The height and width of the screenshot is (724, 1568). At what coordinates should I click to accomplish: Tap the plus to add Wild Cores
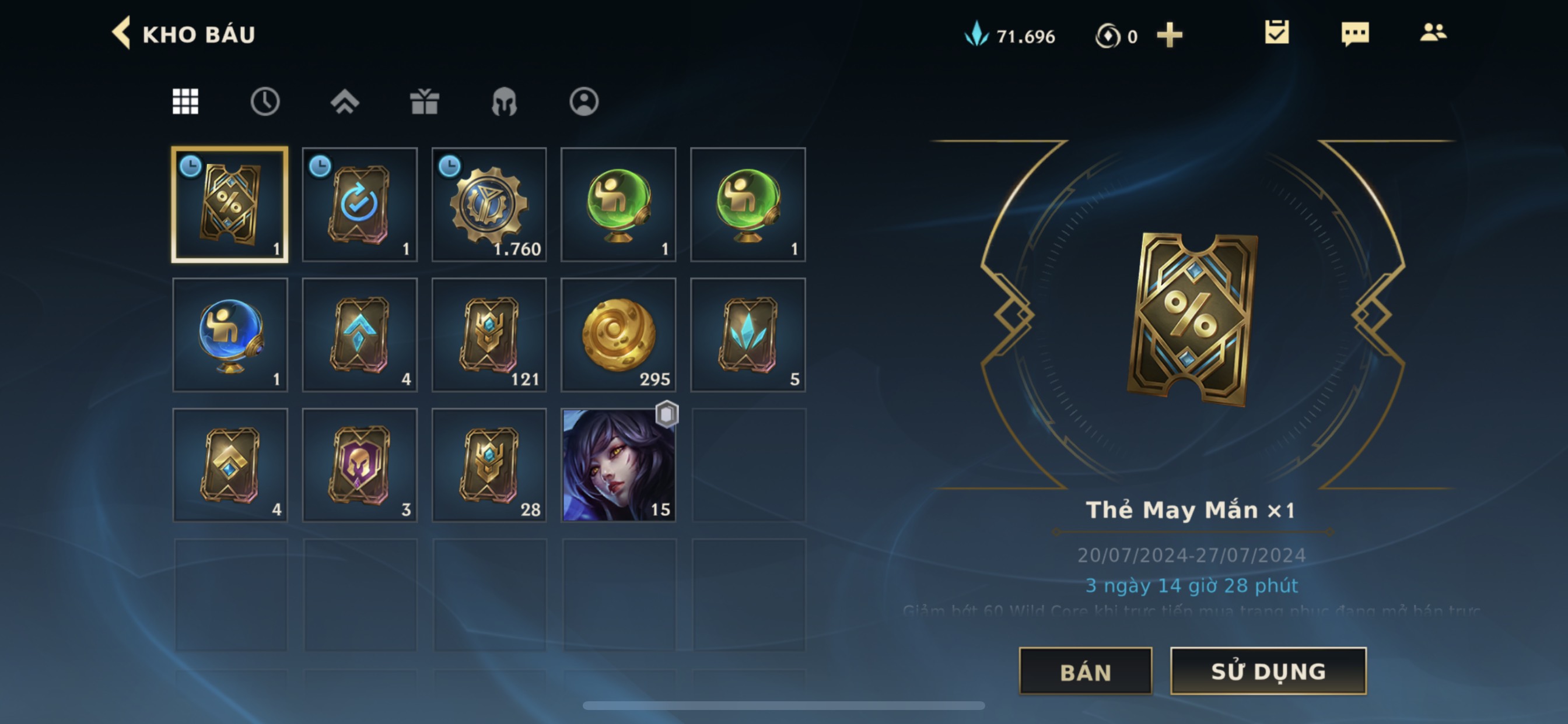pyautogui.click(x=1168, y=36)
